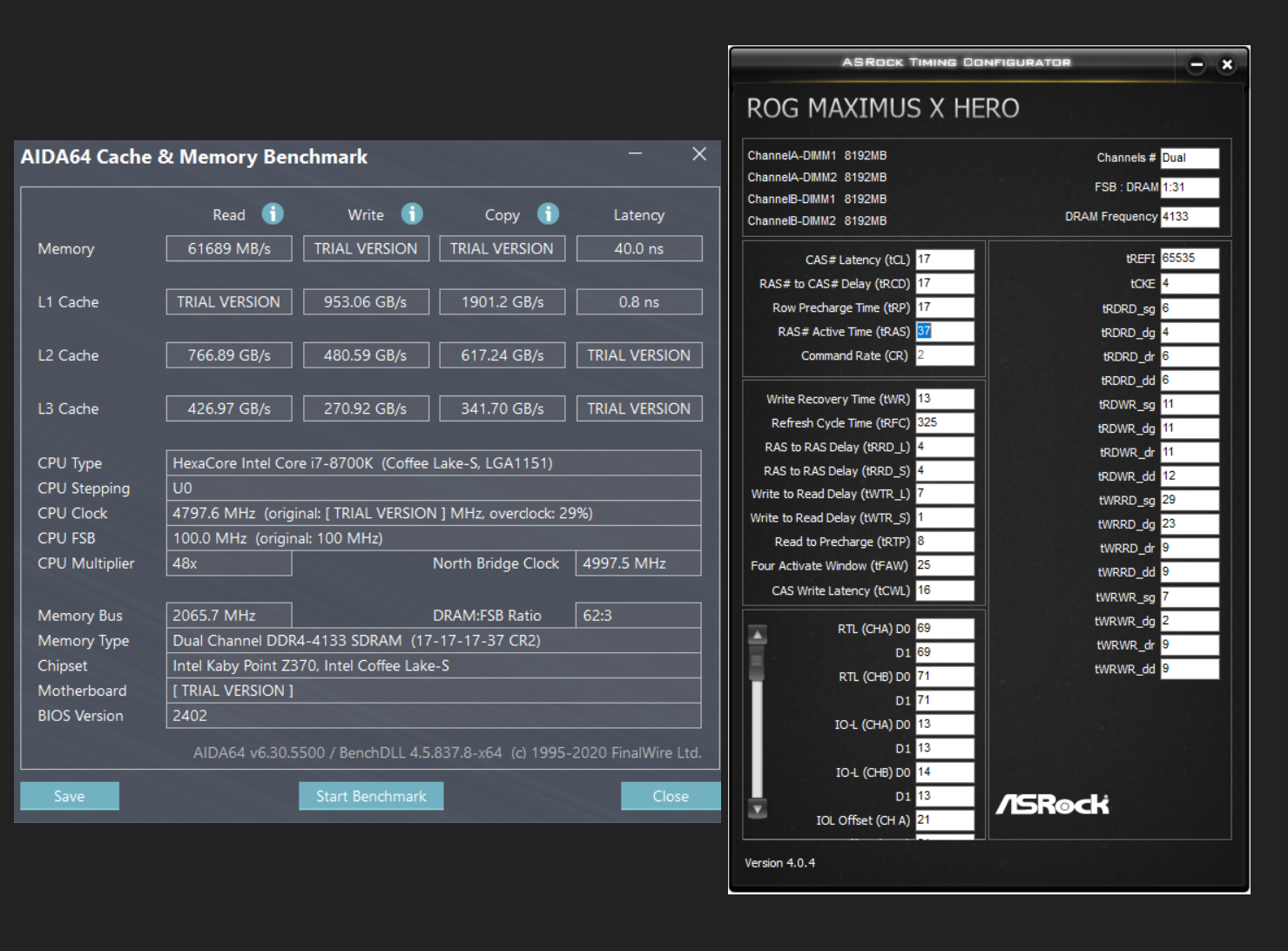Screen dimensions: 1288x951
Task: Click the Close button in AIDA64
Action: (671, 796)
